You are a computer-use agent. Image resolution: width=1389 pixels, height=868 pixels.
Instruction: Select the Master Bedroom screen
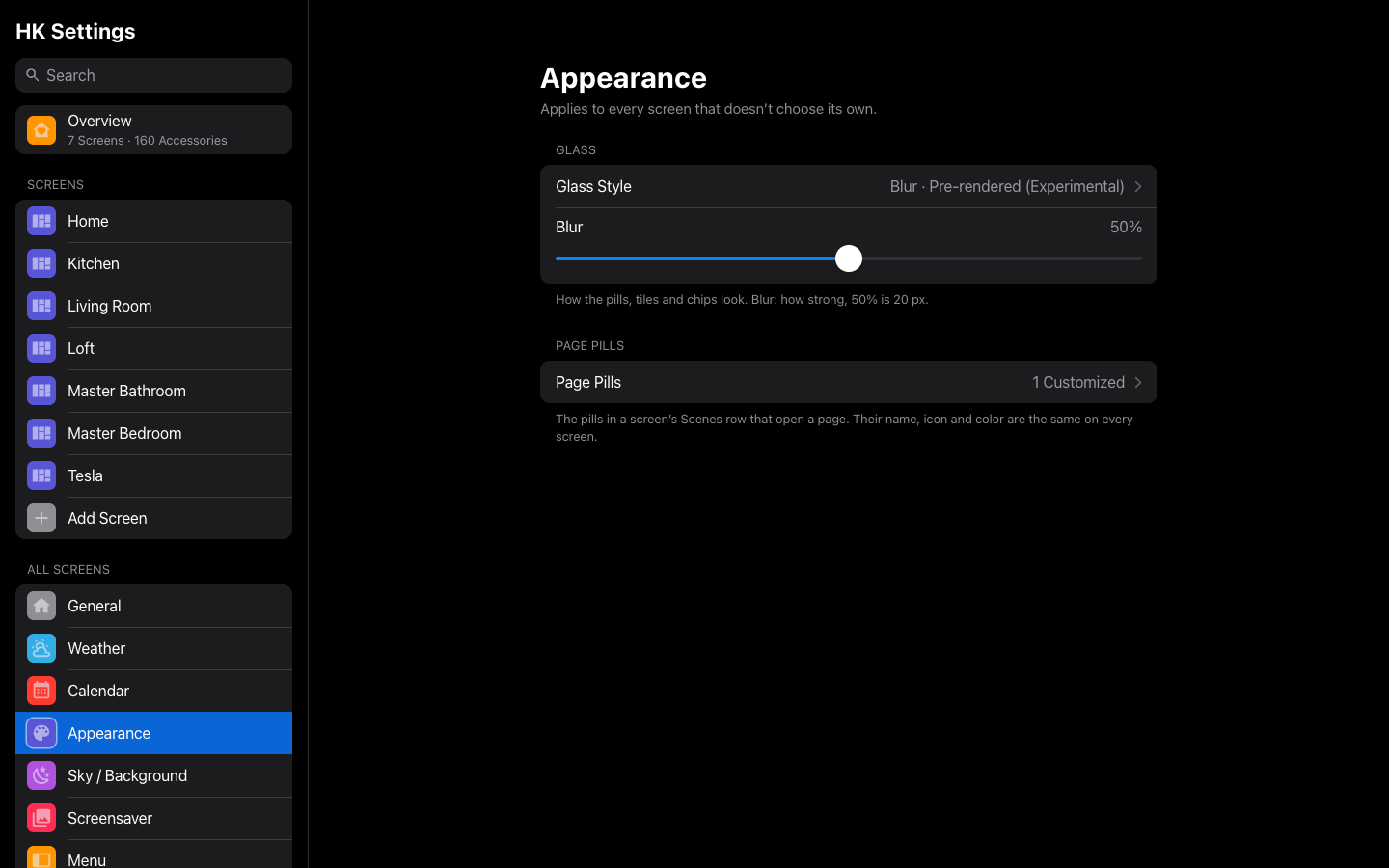tap(153, 433)
